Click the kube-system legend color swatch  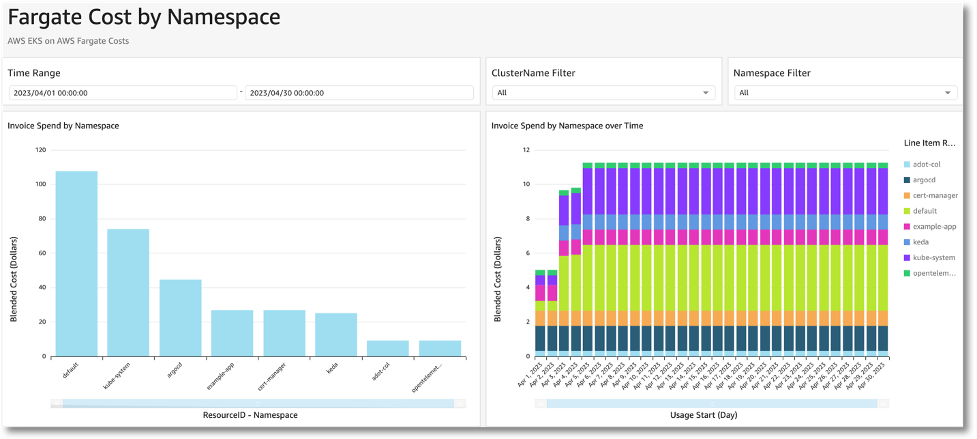[x=907, y=258]
